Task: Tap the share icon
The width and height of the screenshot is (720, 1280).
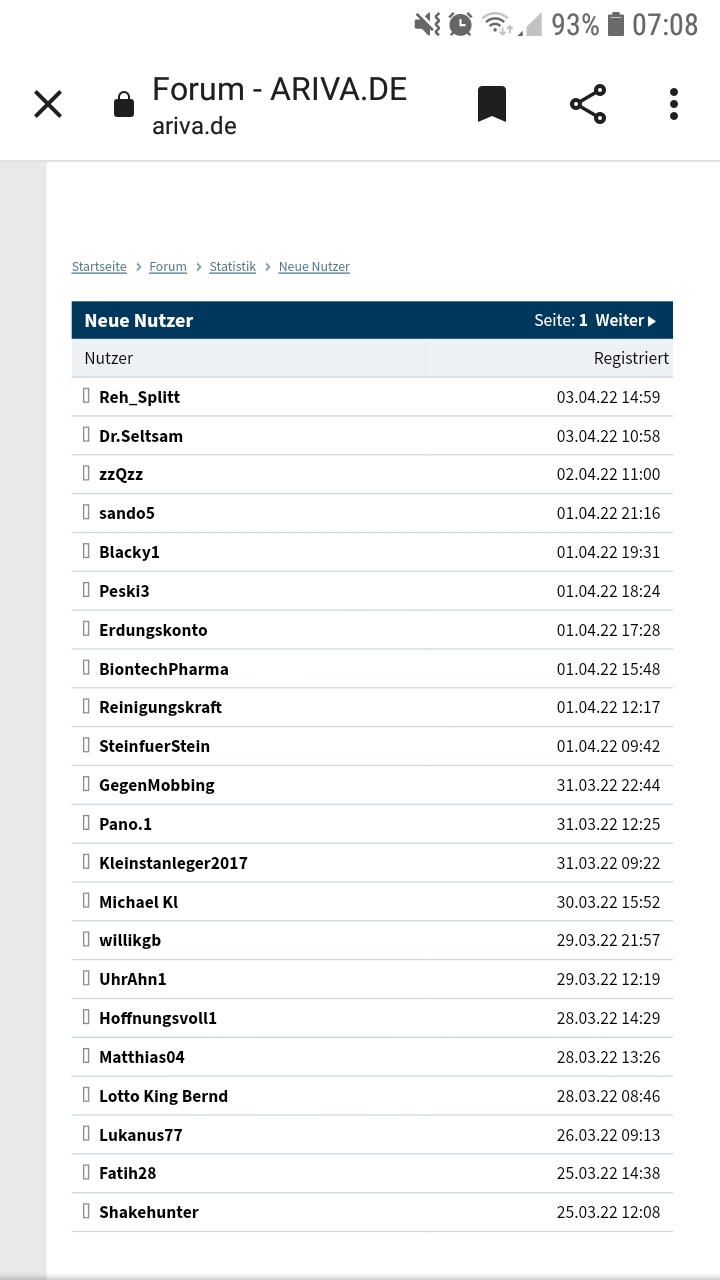Action: coord(588,104)
